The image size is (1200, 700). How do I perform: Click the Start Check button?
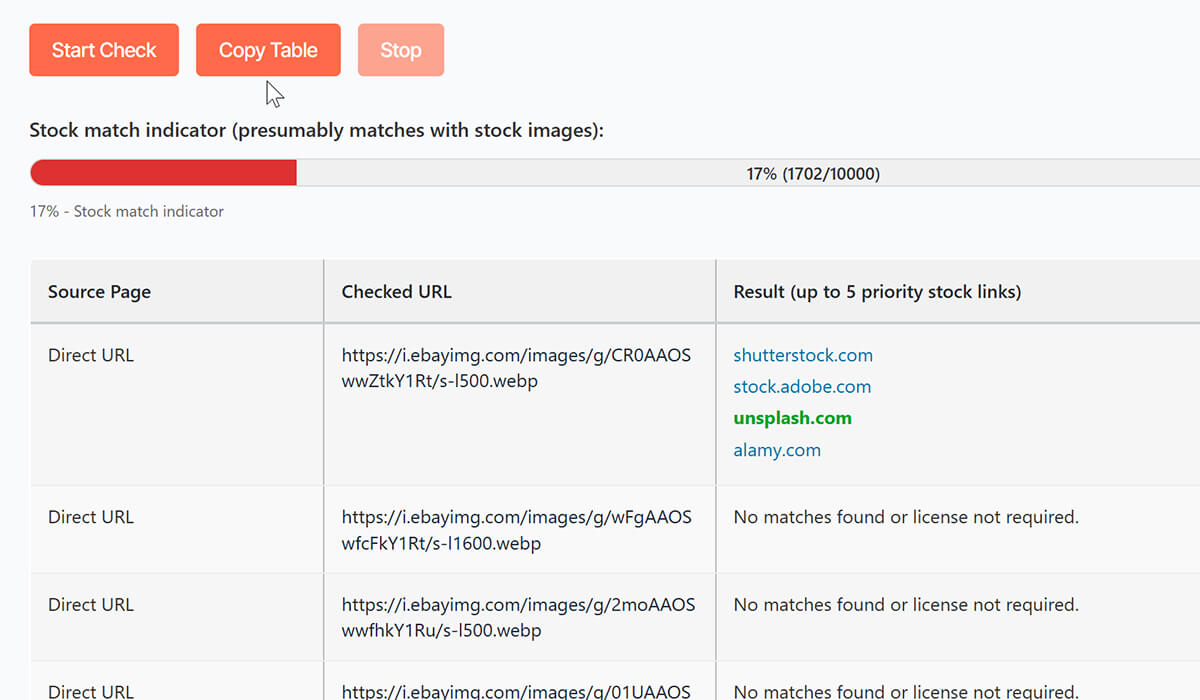tap(104, 50)
